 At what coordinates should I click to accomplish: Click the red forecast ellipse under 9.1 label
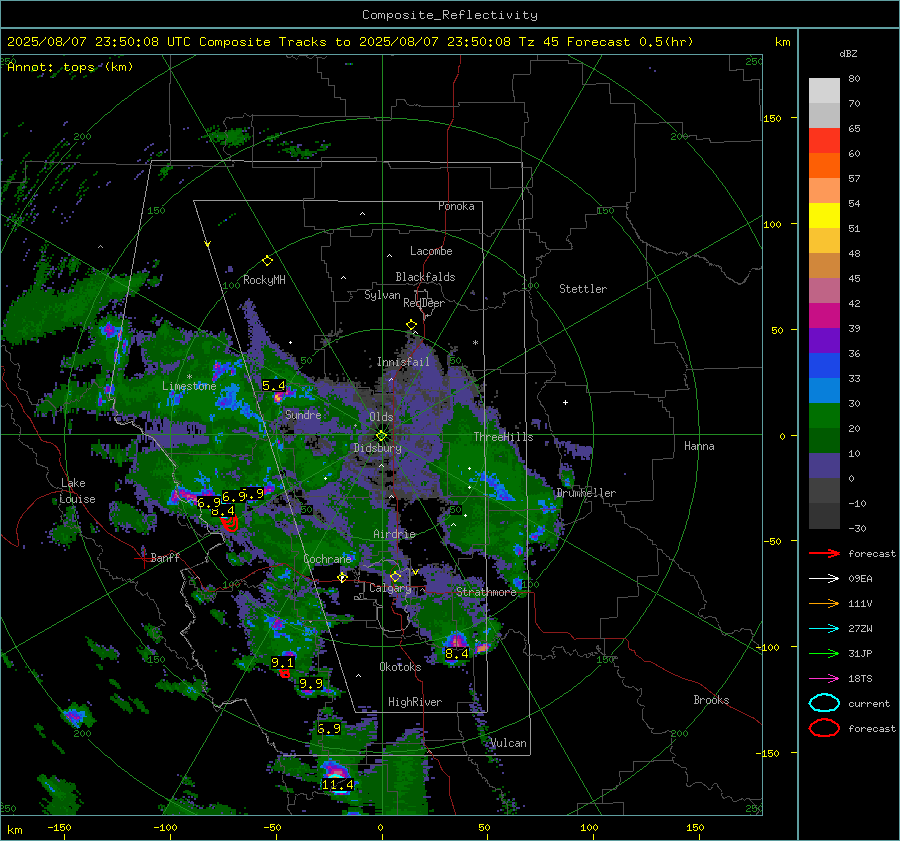click(x=285, y=673)
